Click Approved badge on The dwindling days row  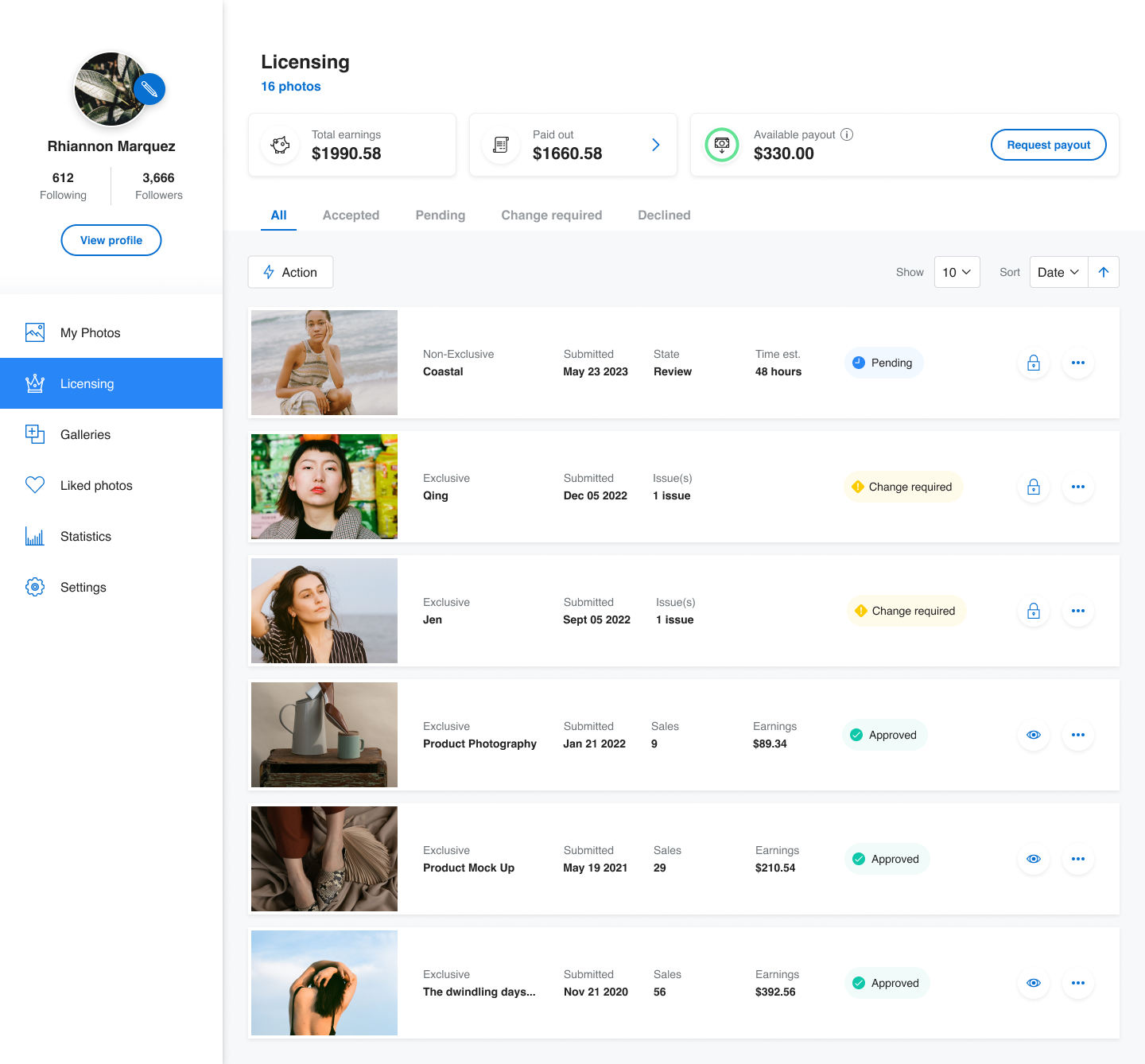point(887,983)
